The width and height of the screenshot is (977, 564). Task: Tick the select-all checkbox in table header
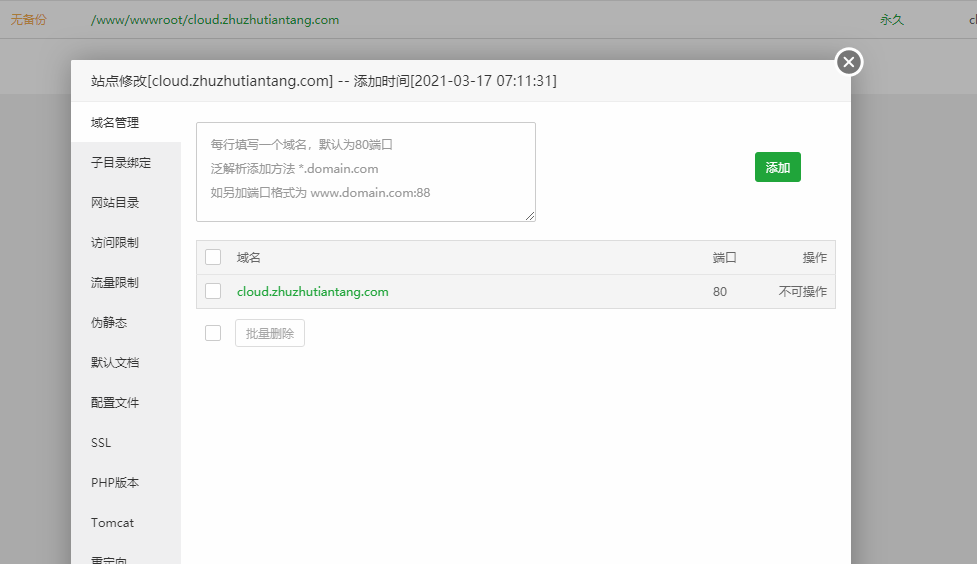(x=213, y=257)
